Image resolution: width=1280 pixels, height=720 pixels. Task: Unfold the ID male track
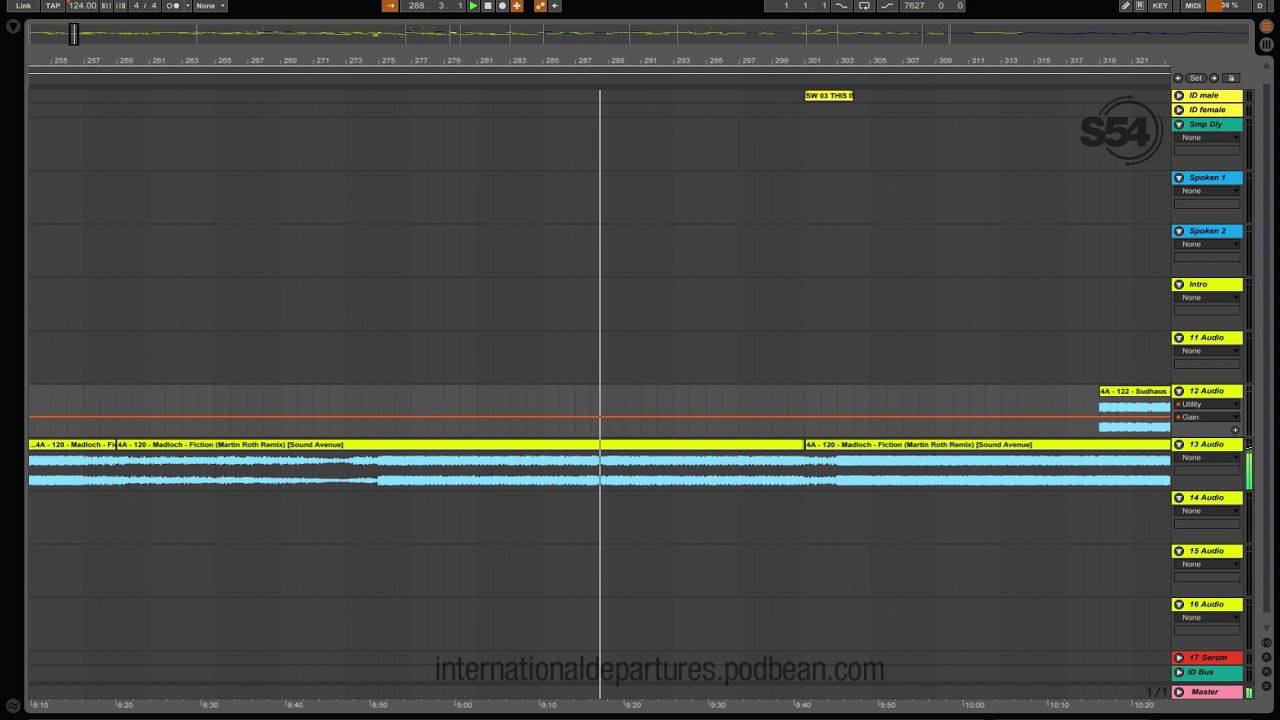[x=1179, y=96]
